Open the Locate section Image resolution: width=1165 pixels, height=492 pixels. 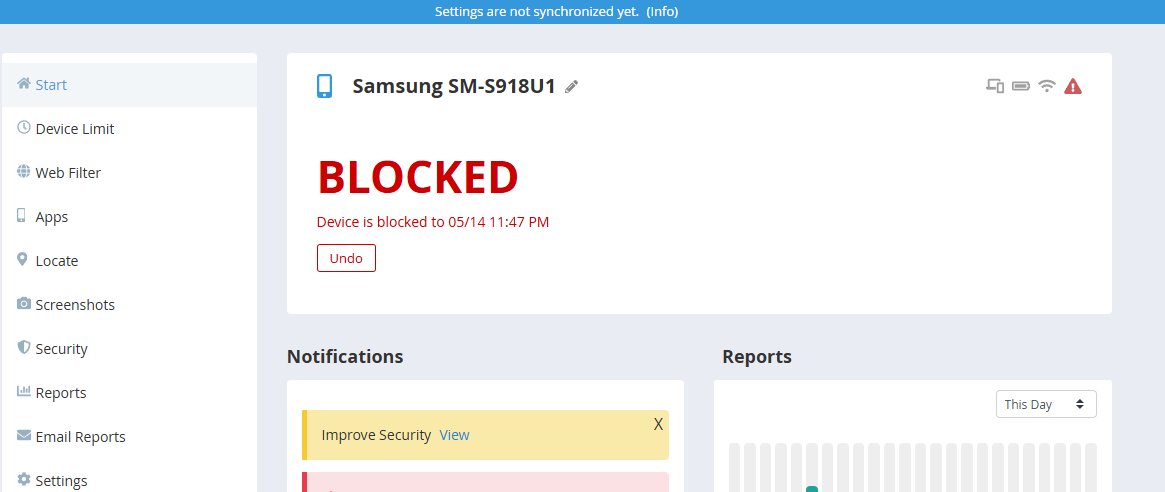[x=129, y=261]
